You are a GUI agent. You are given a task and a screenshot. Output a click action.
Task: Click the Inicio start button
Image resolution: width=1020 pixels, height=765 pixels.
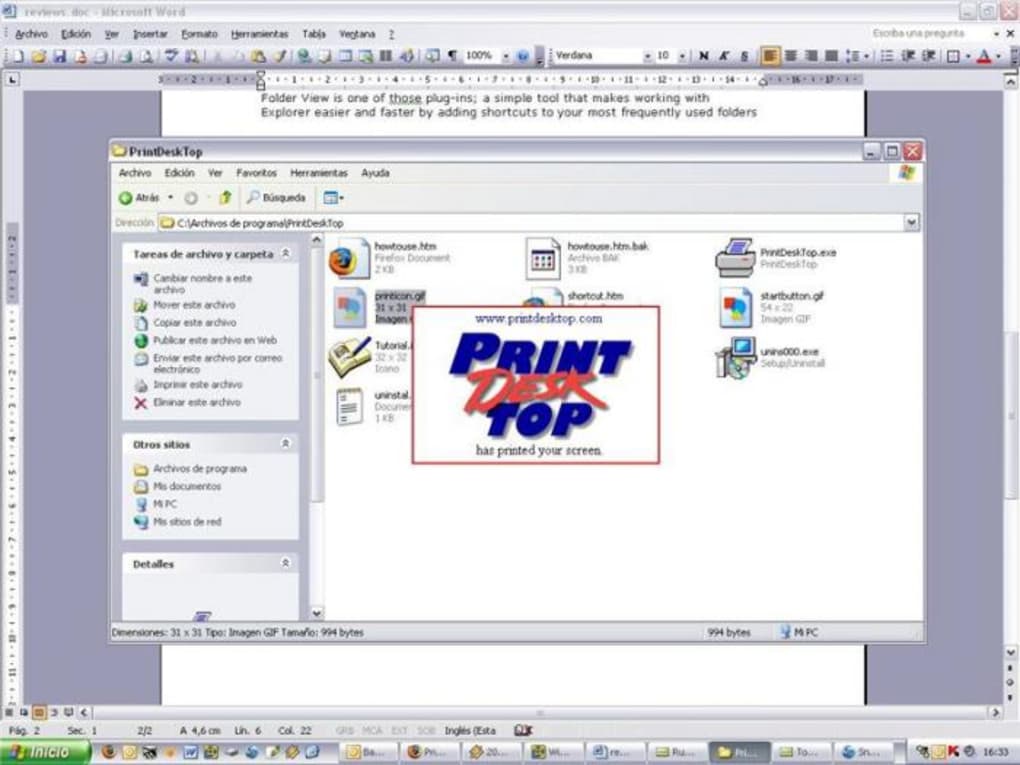44,752
